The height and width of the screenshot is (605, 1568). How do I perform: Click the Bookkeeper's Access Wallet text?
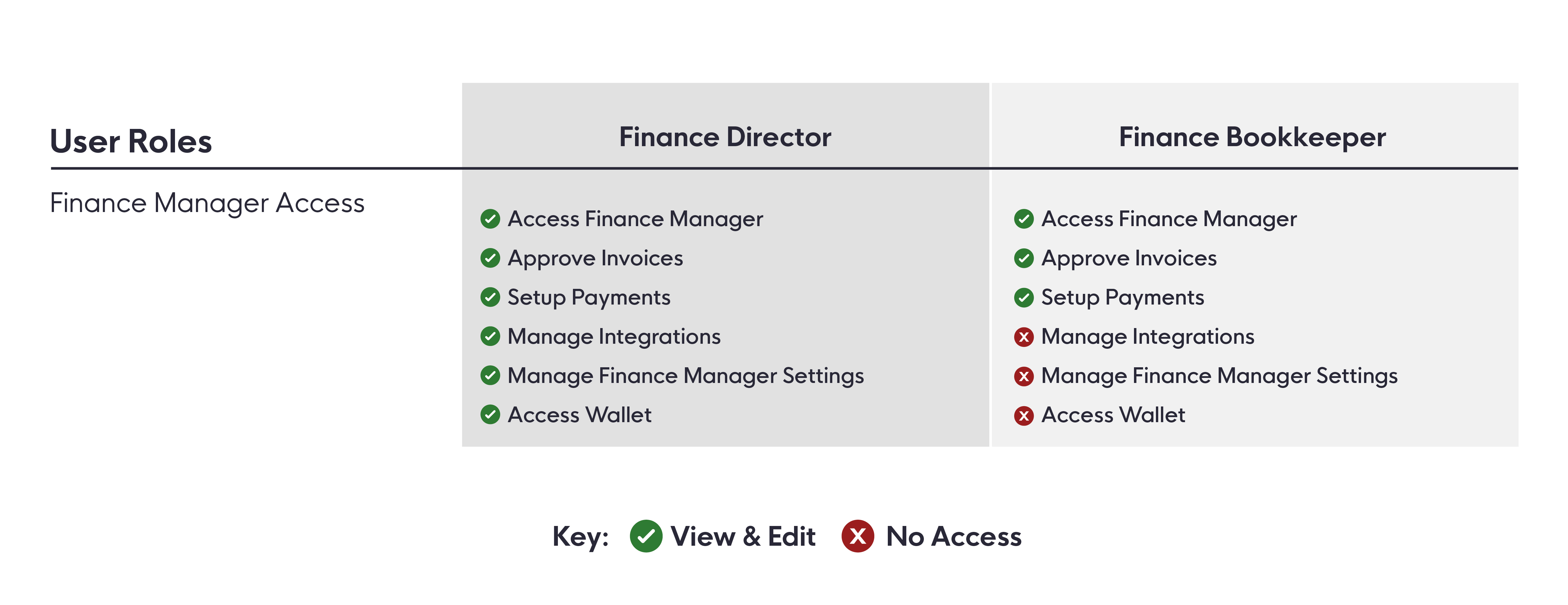1113,415
